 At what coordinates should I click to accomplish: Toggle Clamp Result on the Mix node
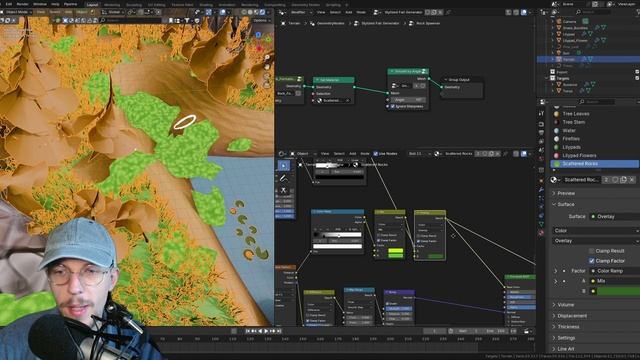coord(379,235)
